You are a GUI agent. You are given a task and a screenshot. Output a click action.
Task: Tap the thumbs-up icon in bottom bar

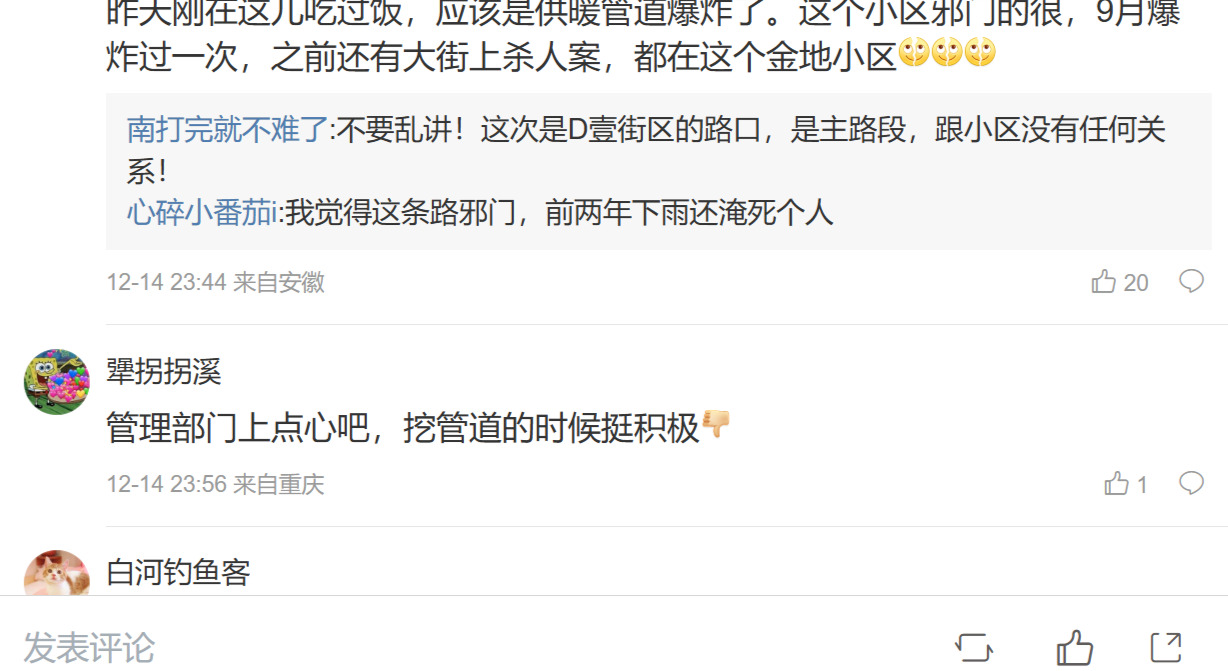[x=1075, y=648]
